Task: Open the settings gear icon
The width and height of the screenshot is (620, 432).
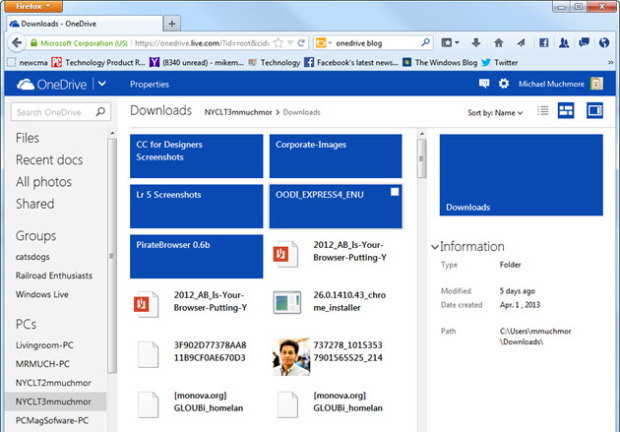Action: point(503,84)
